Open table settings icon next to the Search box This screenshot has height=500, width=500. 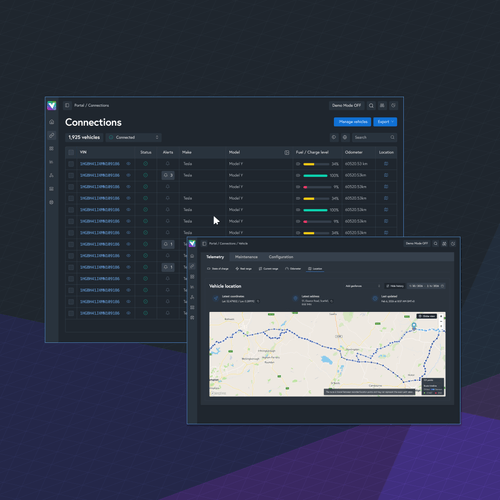click(x=345, y=137)
